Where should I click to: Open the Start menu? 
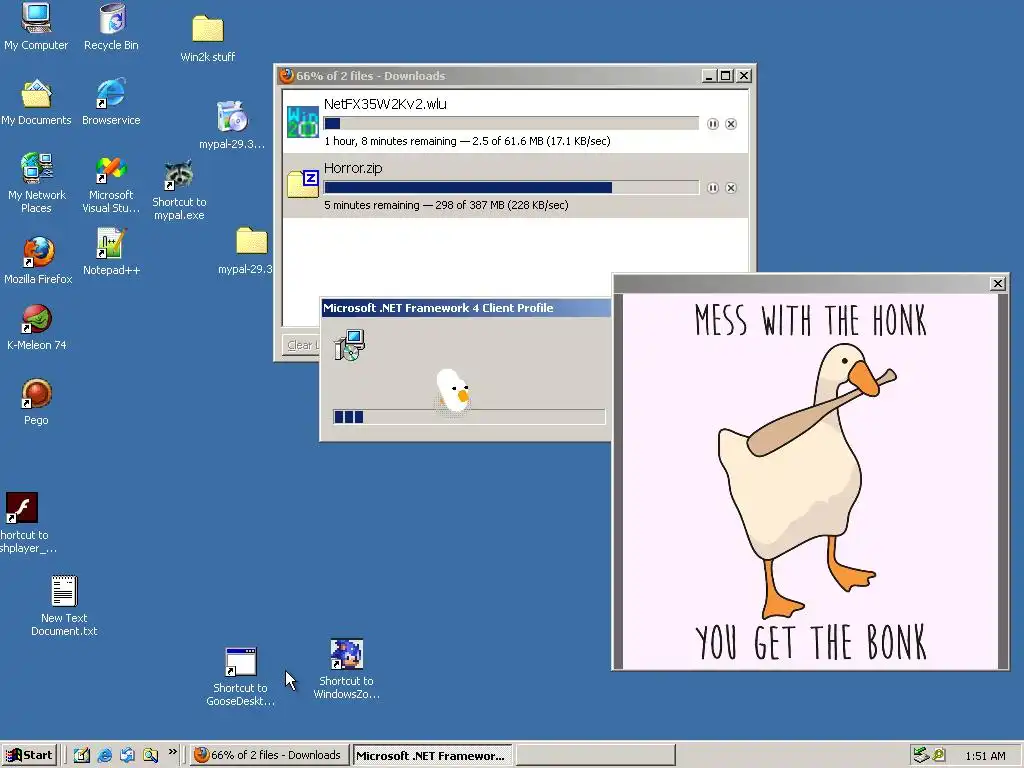29,756
